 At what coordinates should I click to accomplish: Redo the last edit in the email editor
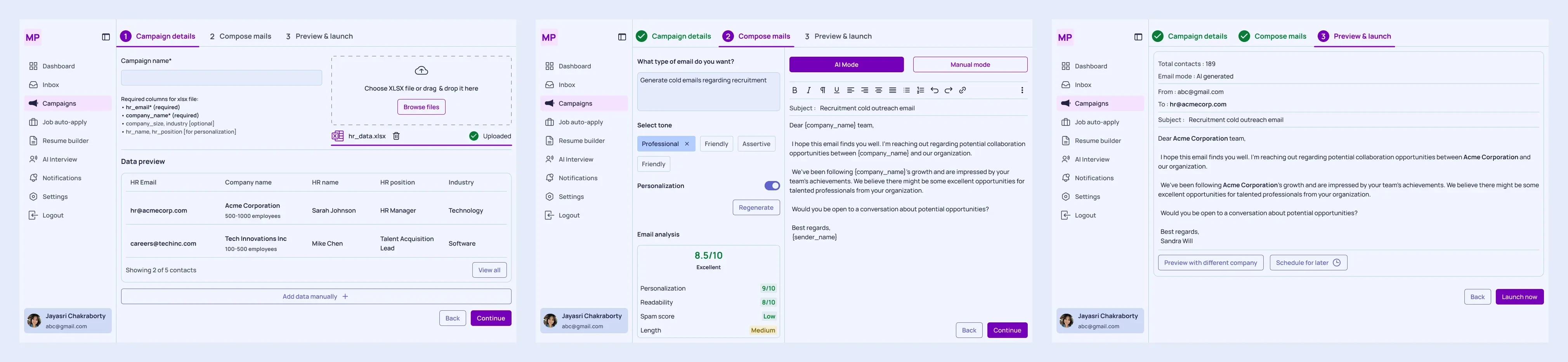point(948,90)
